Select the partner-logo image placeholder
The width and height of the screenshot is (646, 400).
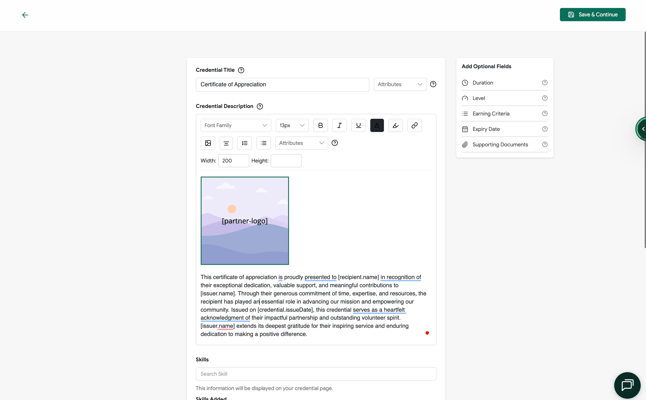pos(245,221)
